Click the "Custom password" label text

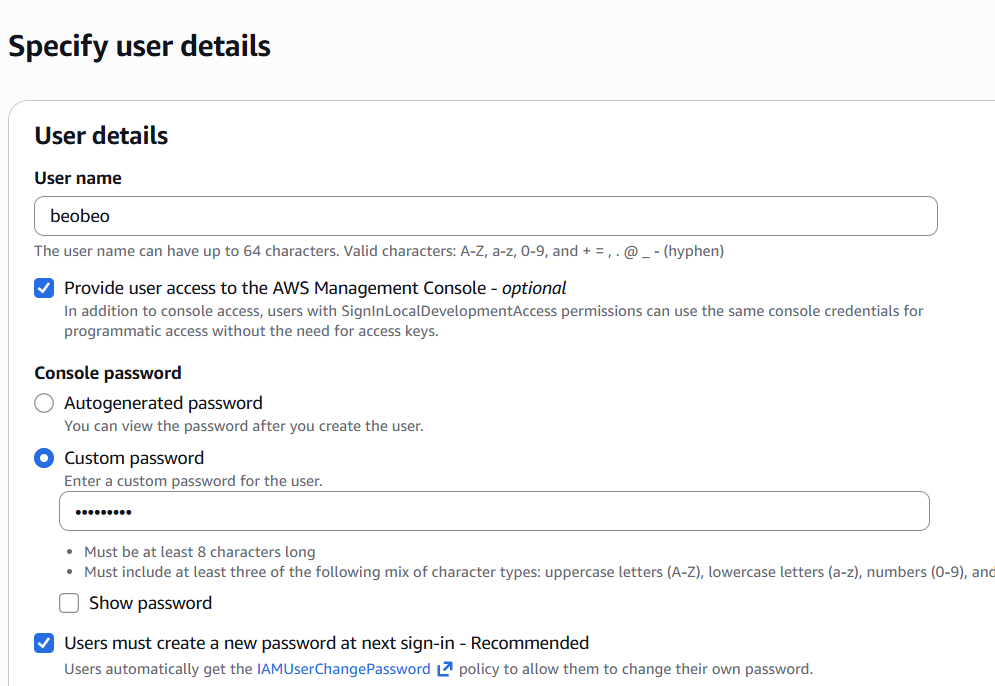pyautogui.click(x=134, y=458)
